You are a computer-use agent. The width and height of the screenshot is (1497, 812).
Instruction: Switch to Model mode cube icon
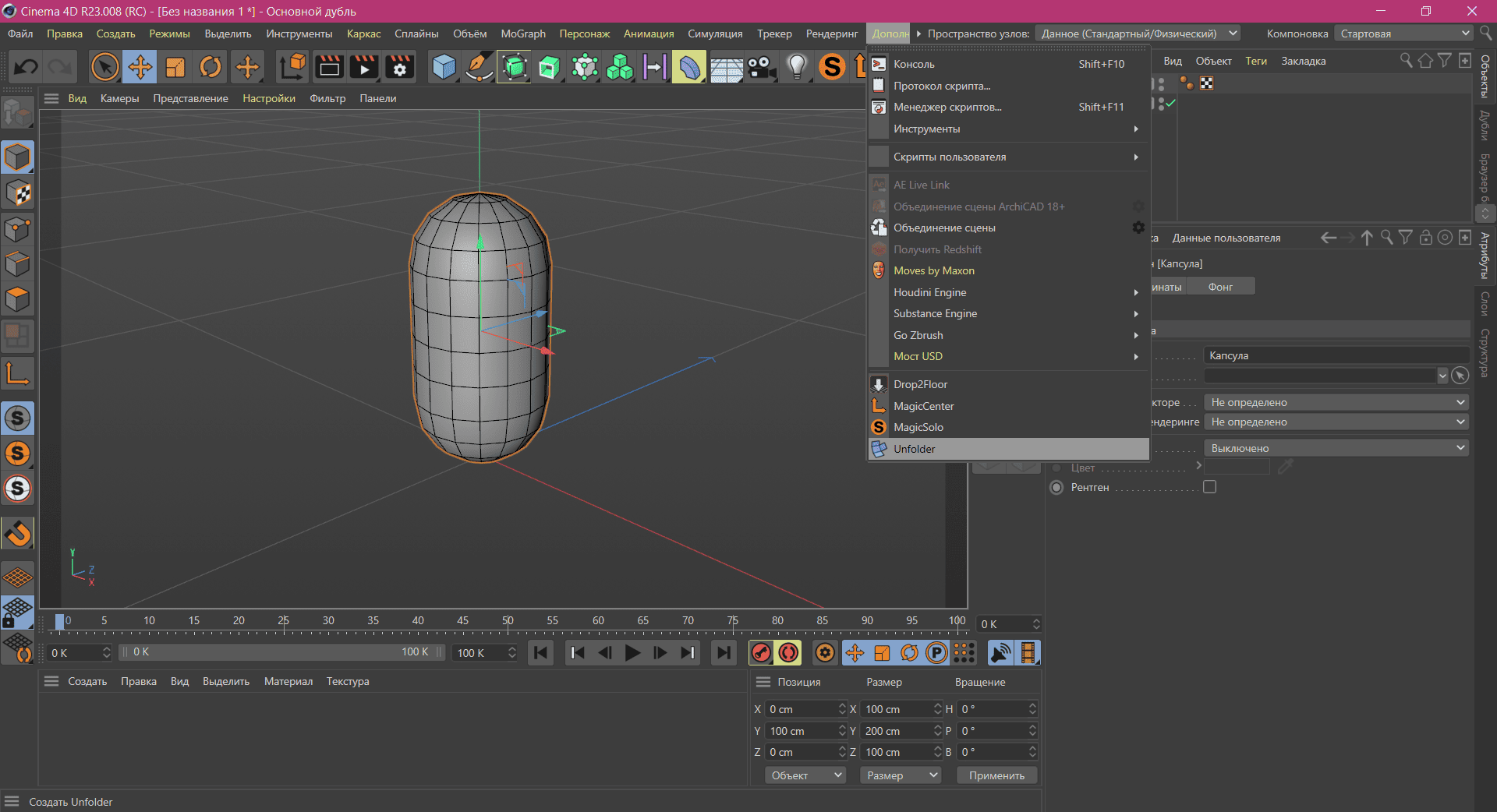17,157
